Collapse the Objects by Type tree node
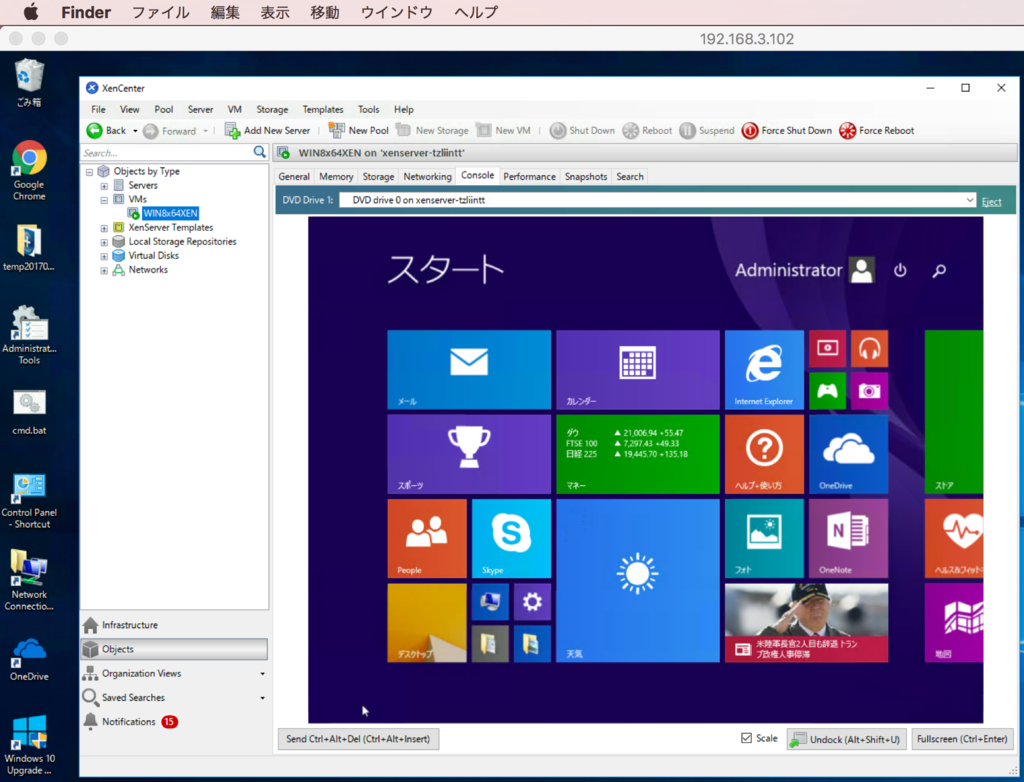This screenshot has height=782, width=1024. [89, 172]
